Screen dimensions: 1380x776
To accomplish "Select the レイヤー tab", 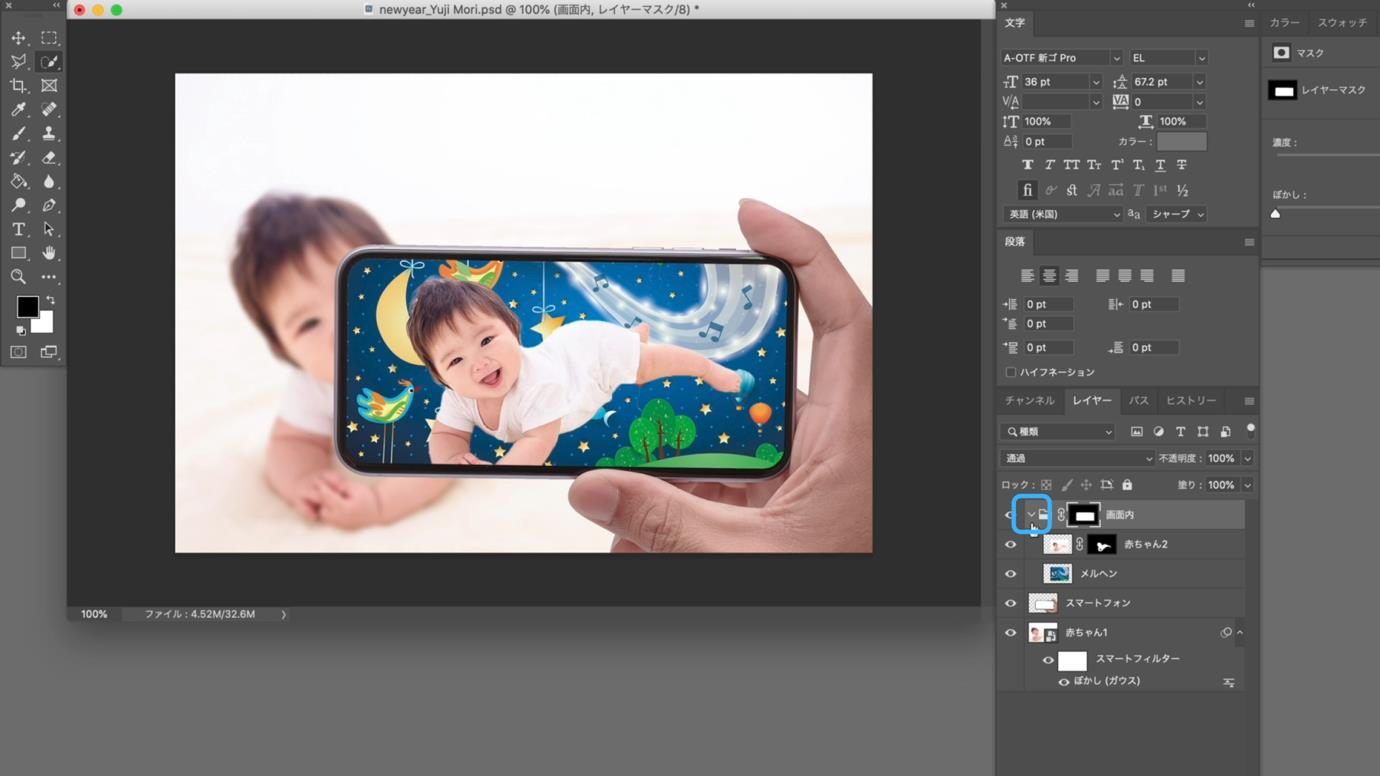I will pyautogui.click(x=1092, y=401).
